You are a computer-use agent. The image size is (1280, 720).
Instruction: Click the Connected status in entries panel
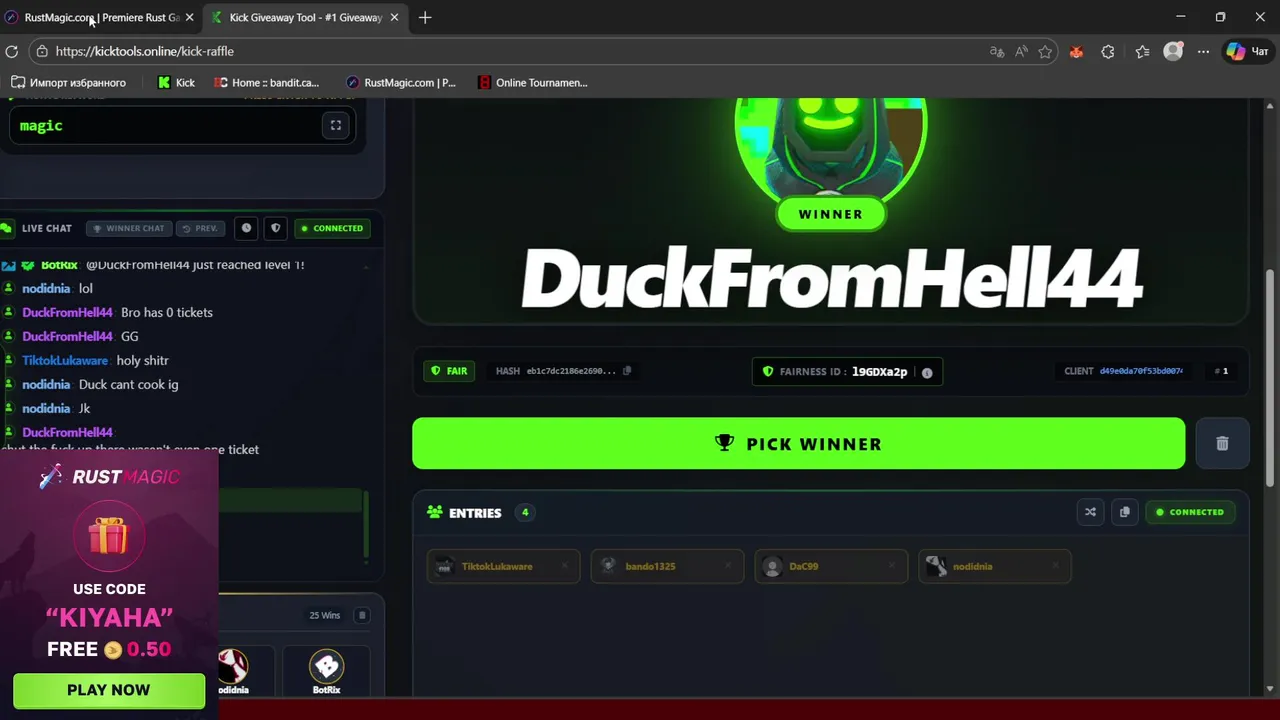click(x=1190, y=512)
